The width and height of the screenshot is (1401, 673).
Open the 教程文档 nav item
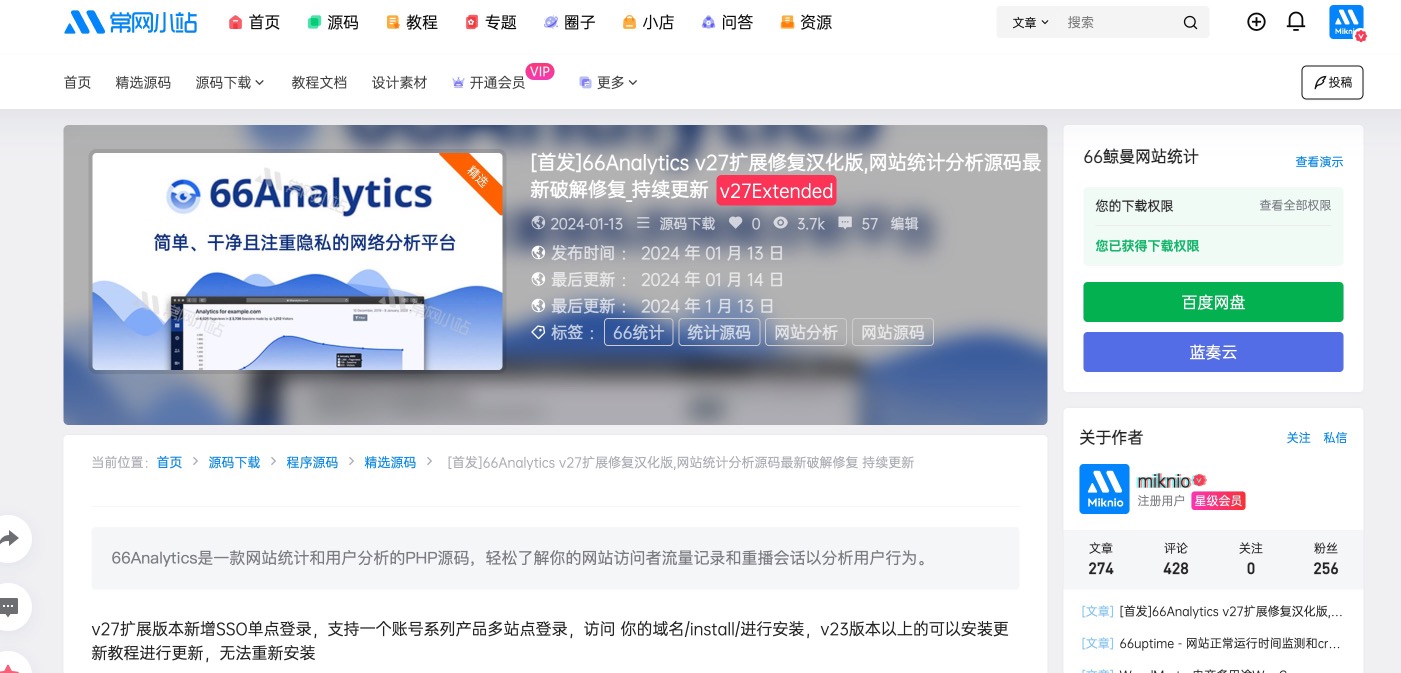click(x=319, y=83)
